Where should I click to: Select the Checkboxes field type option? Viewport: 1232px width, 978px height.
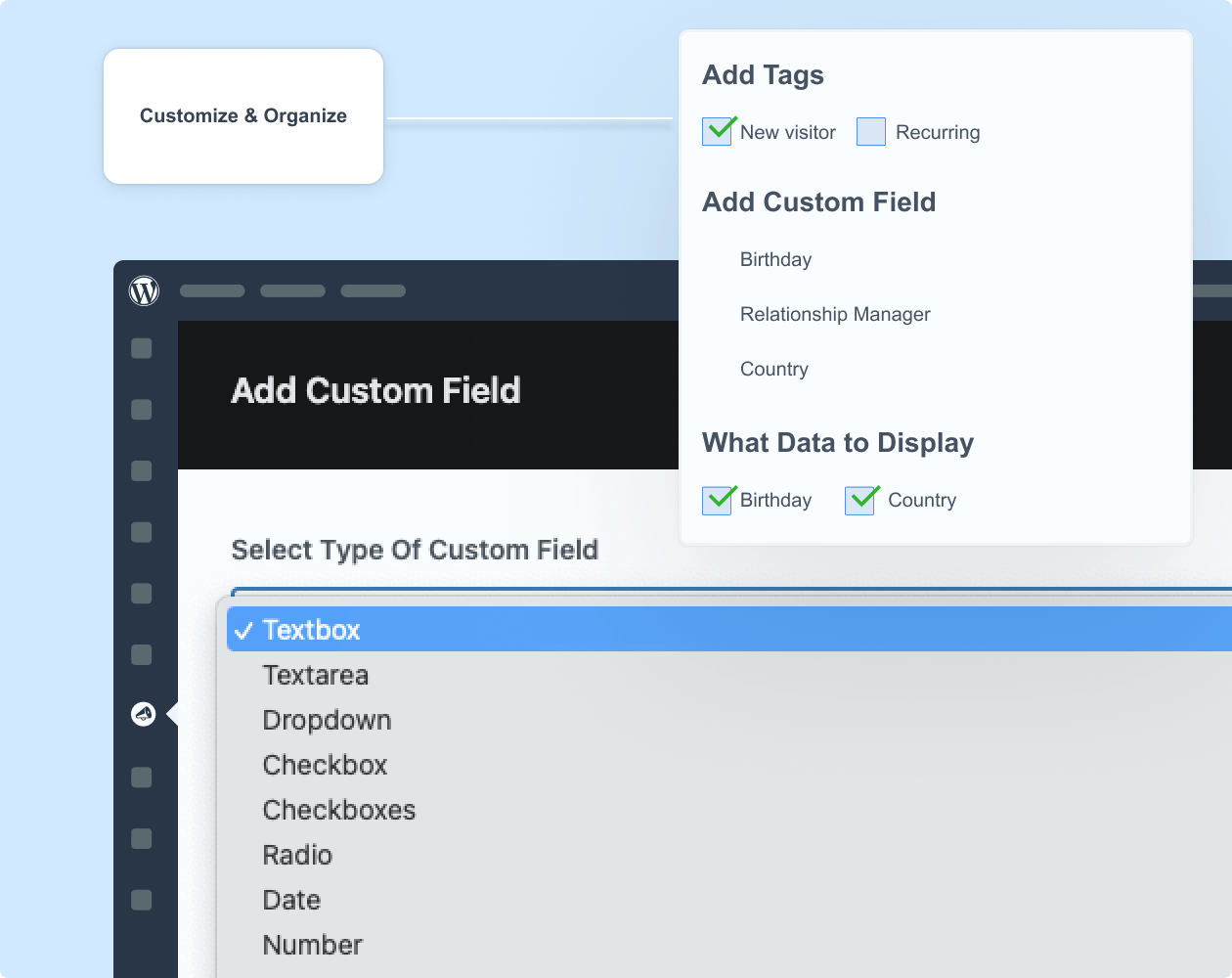(x=338, y=810)
